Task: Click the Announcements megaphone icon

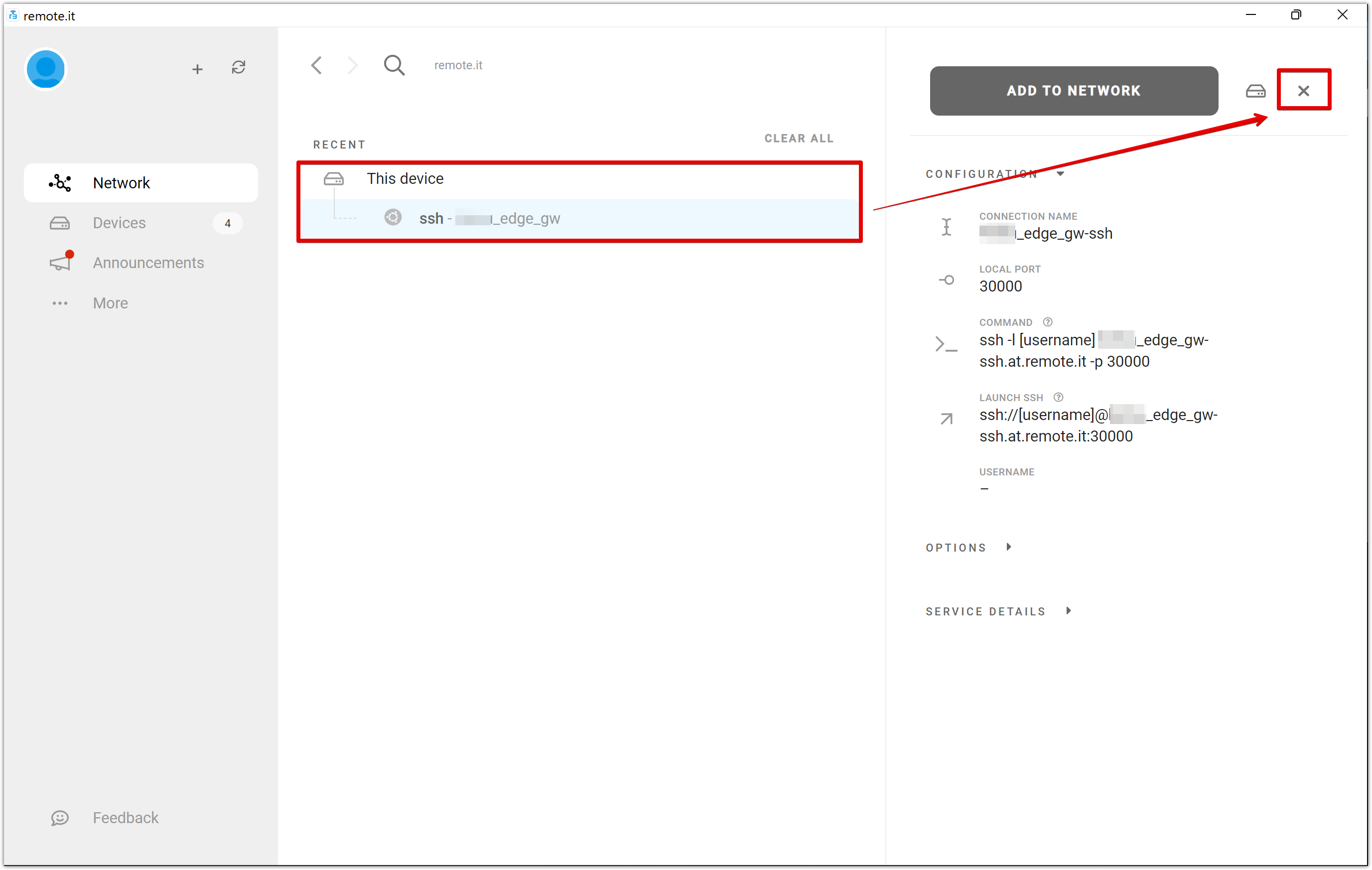Action: [x=61, y=262]
